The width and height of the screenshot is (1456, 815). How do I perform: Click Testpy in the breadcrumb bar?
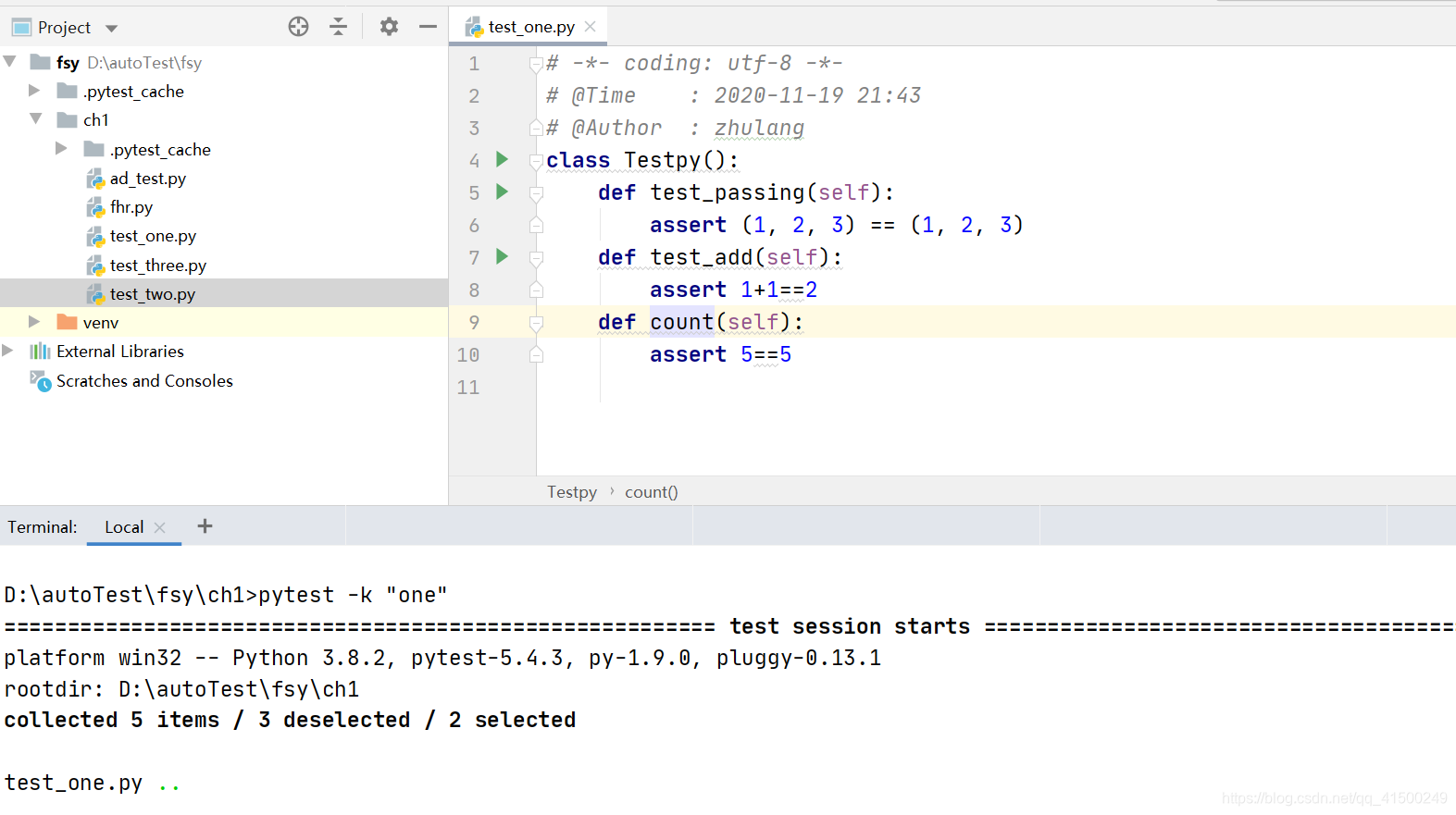point(572,492)
